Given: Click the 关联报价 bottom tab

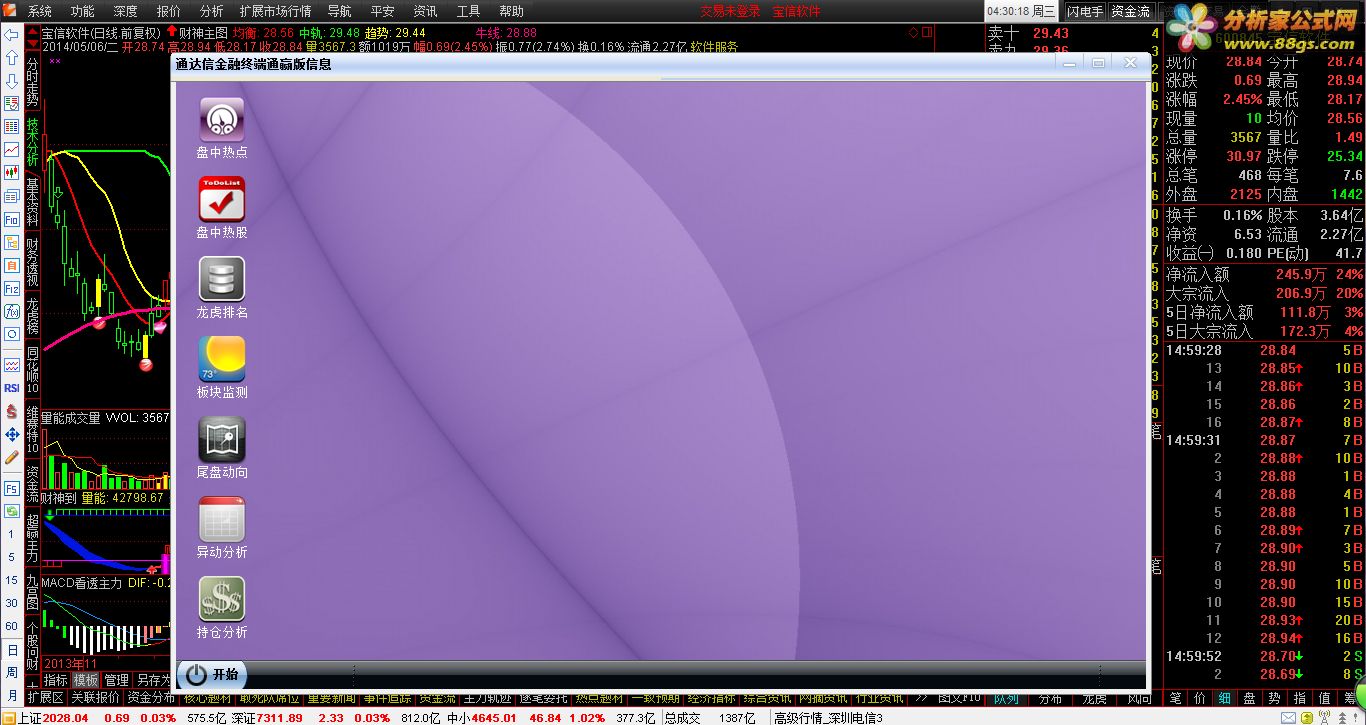Looking at the screenshot, I should (x=95, y=697).
